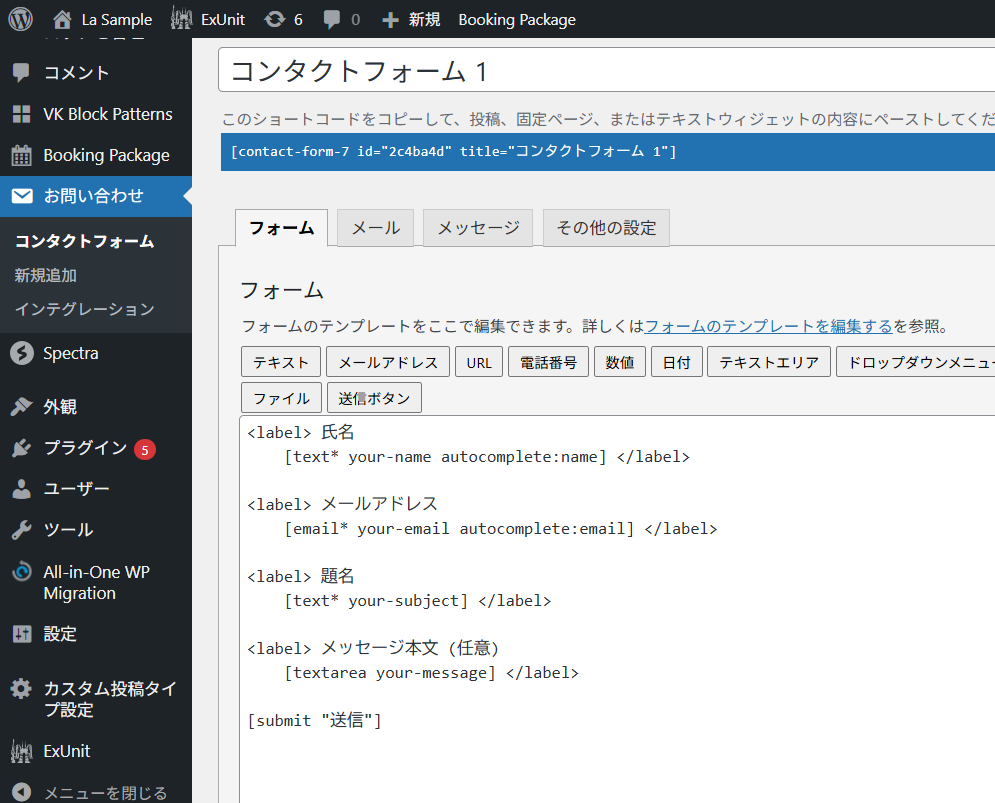Open the メッセージ tab
The image size is (995, 803).
pyautogui.click(x=478, y=228)
